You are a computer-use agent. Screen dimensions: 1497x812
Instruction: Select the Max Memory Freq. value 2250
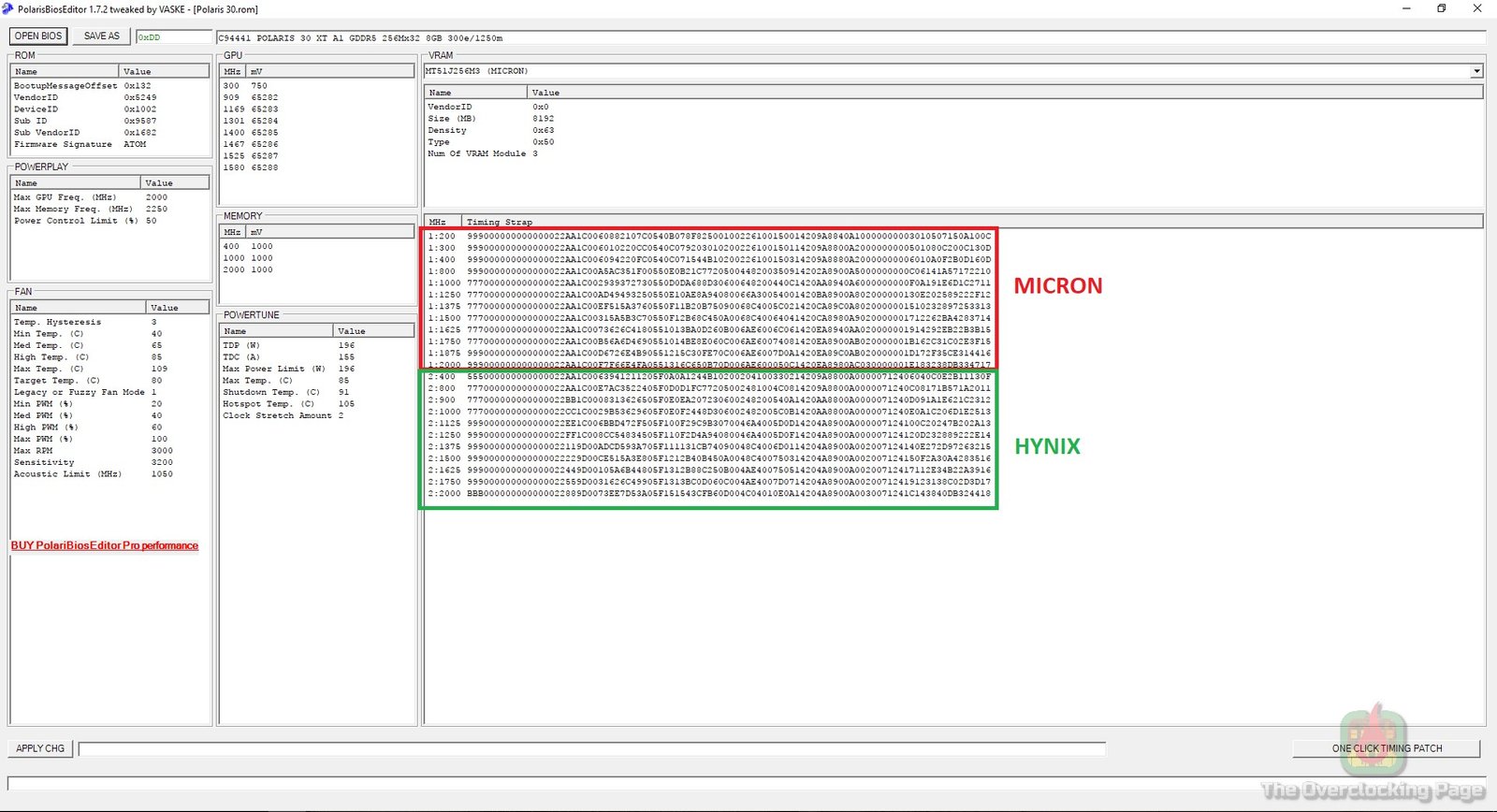coord(156,210)
